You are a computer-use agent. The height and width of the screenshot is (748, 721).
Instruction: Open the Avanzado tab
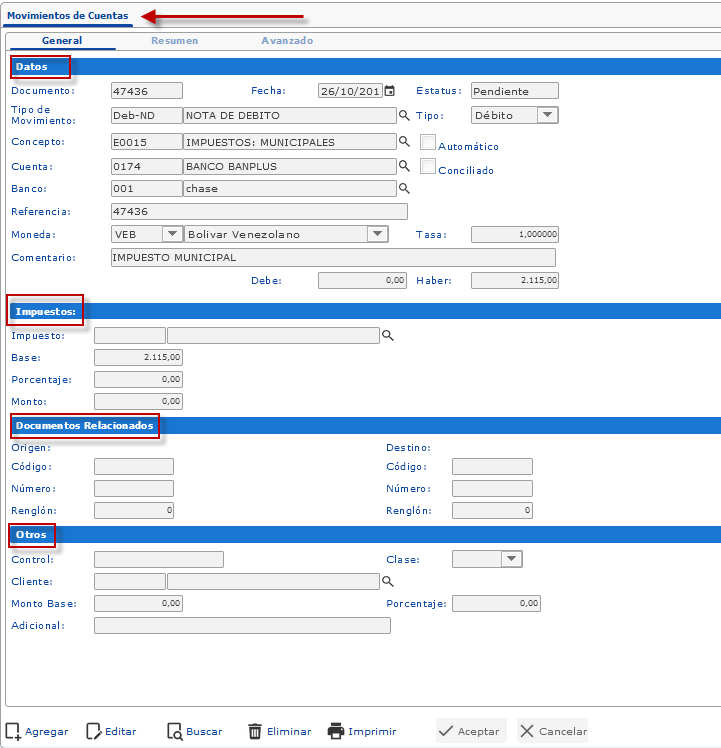tap(287, 41)
